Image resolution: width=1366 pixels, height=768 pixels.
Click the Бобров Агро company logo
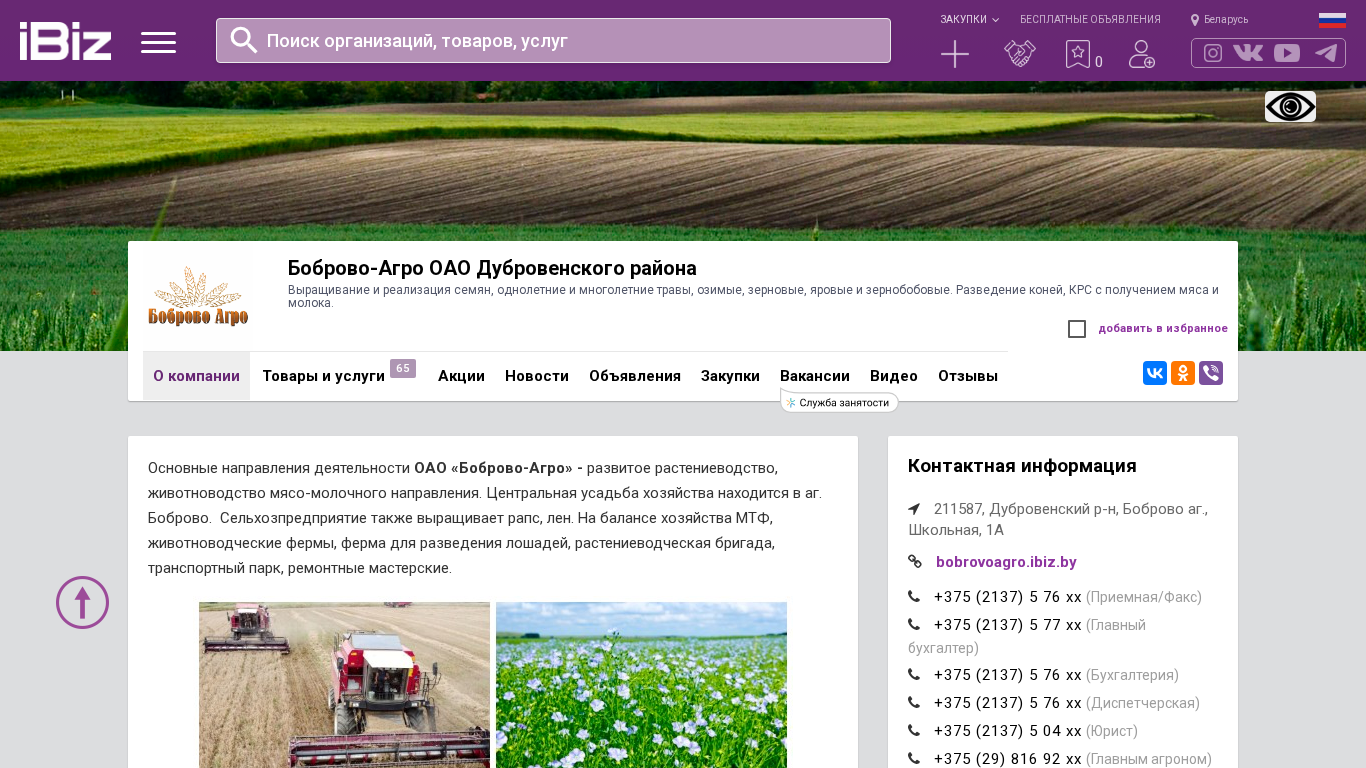click(198, 296)
